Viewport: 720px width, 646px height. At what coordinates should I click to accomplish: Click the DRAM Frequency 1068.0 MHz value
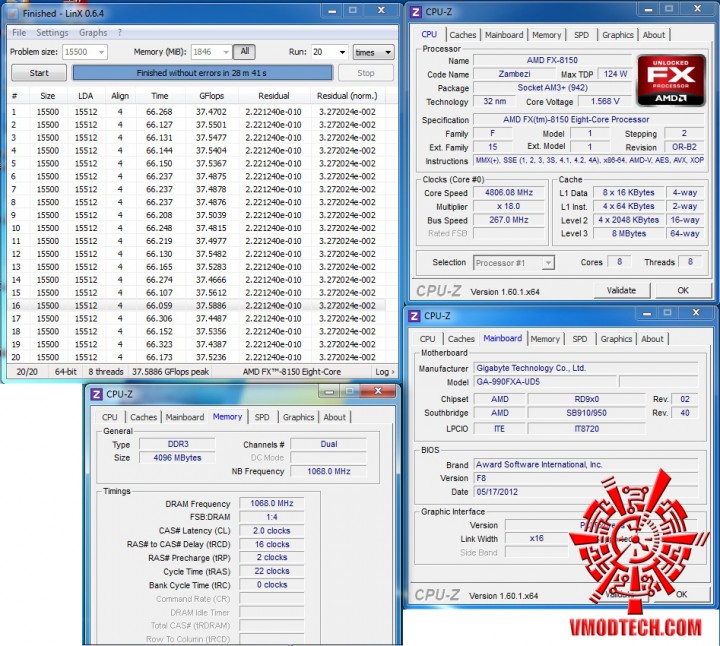click(x=272, y=503)
